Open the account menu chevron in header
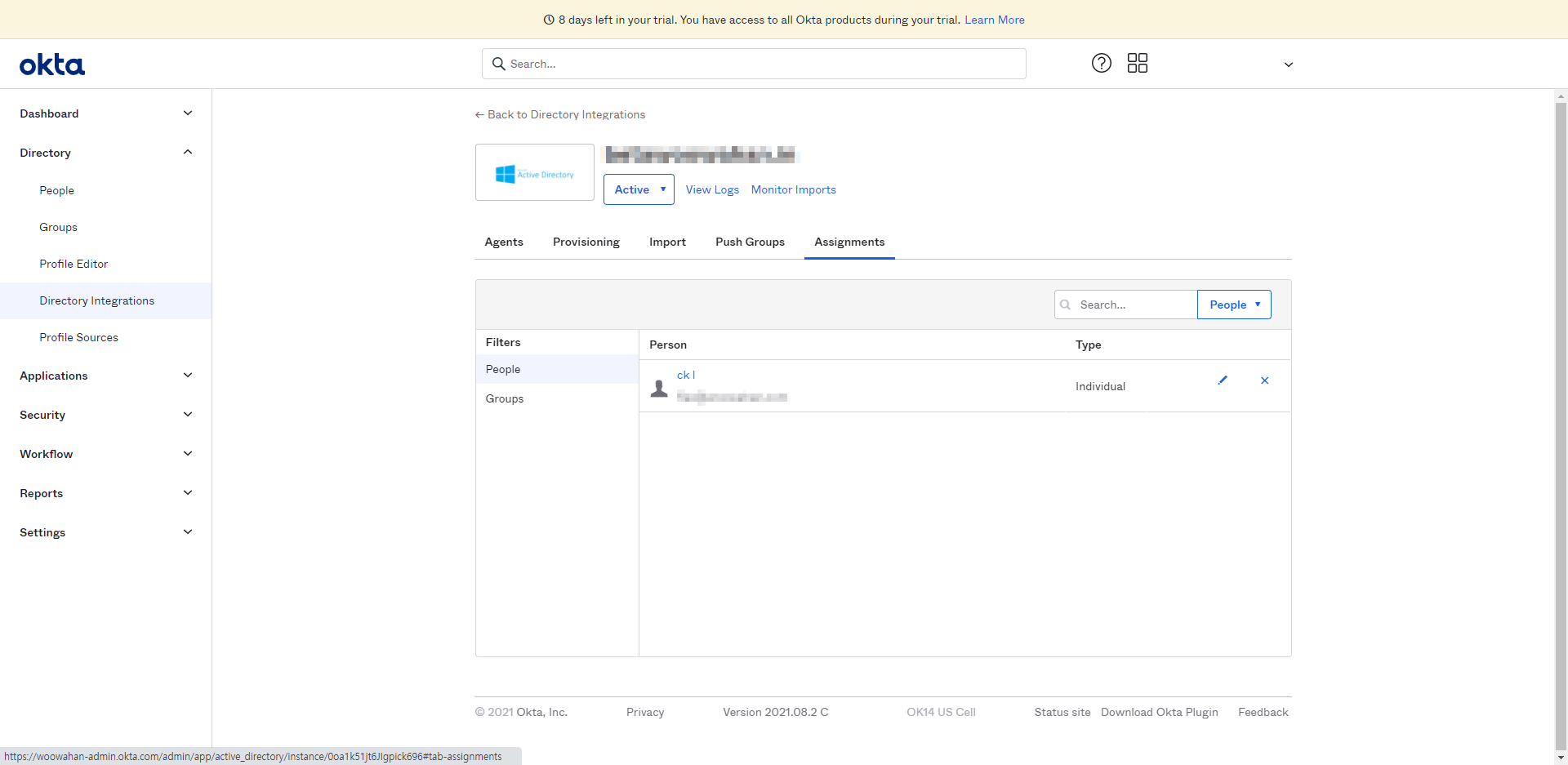Screen dimensions: 1568x765 pos(1289,64)
